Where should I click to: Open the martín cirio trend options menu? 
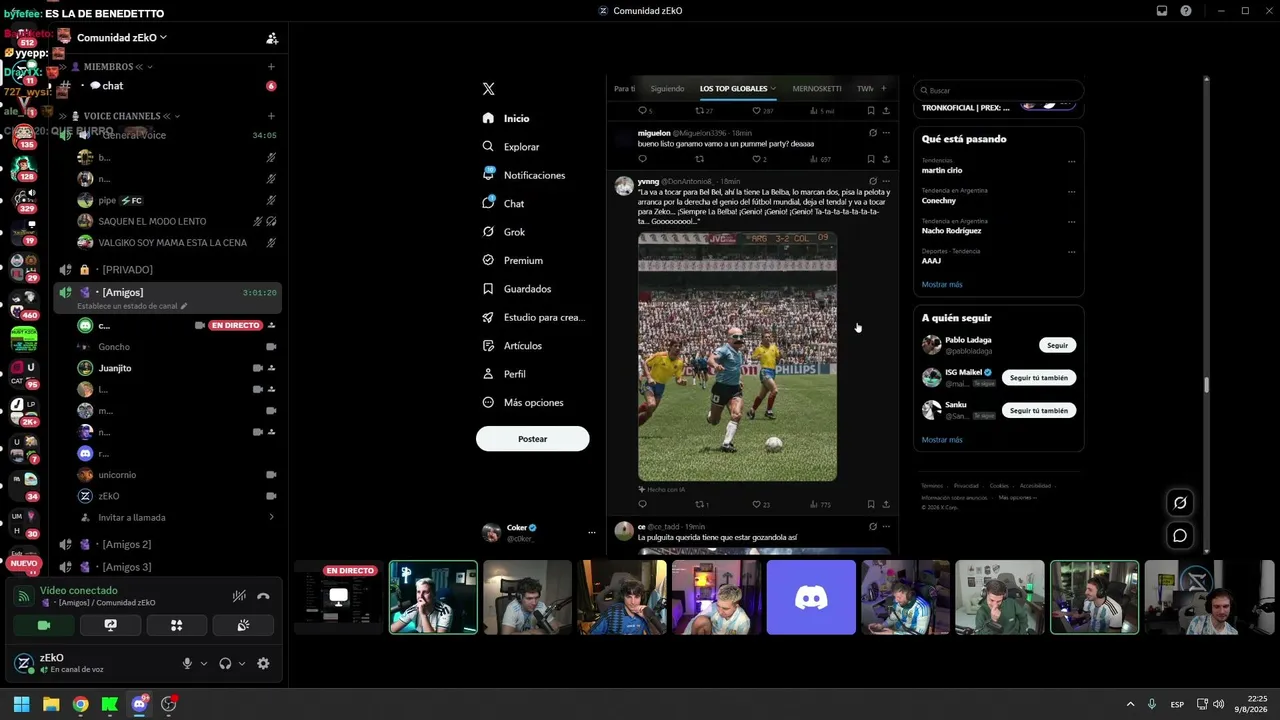1071,161
